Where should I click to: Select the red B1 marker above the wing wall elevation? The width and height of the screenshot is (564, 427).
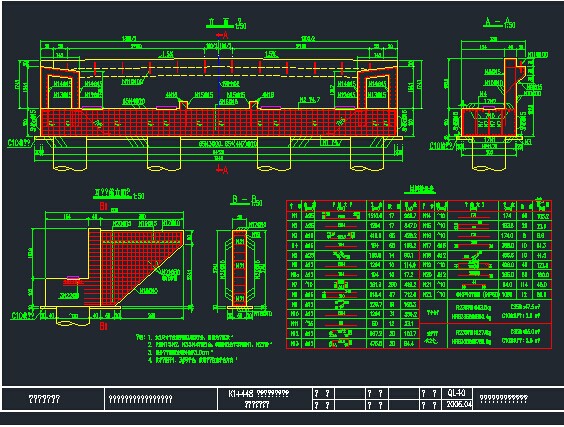click(104, 206)
